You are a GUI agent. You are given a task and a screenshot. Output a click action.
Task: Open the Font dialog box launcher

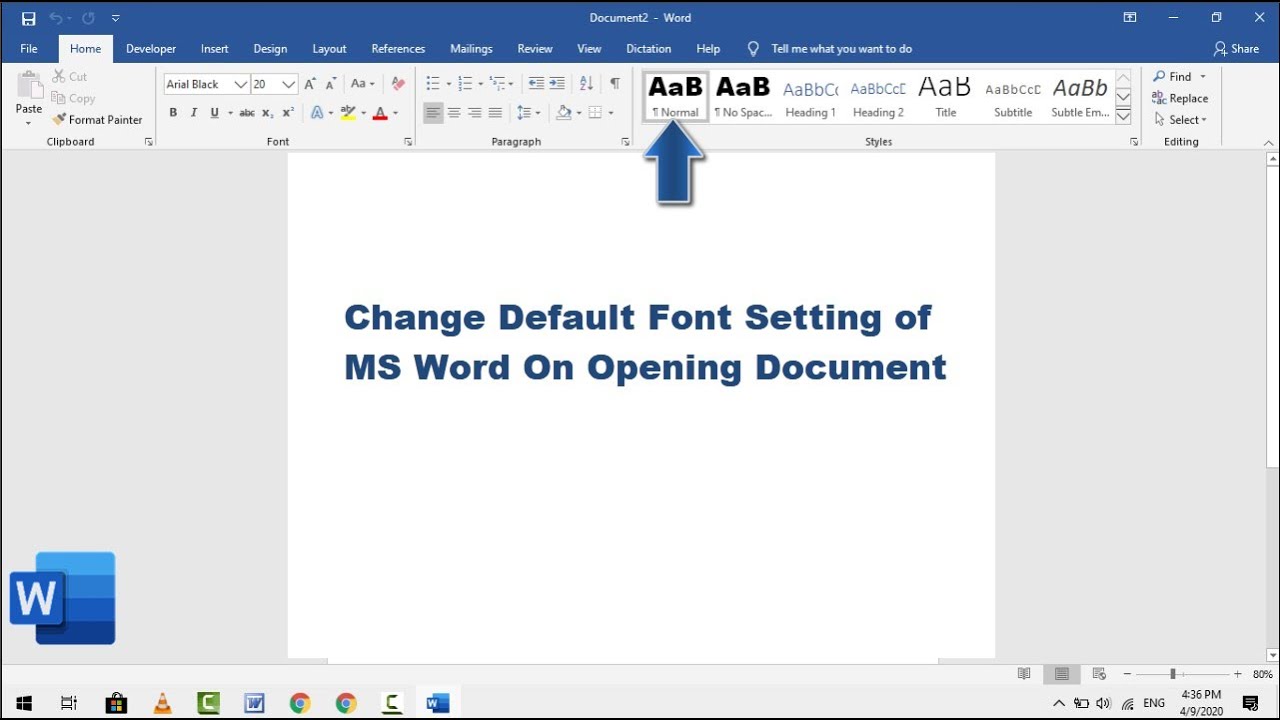coord(408,142)
